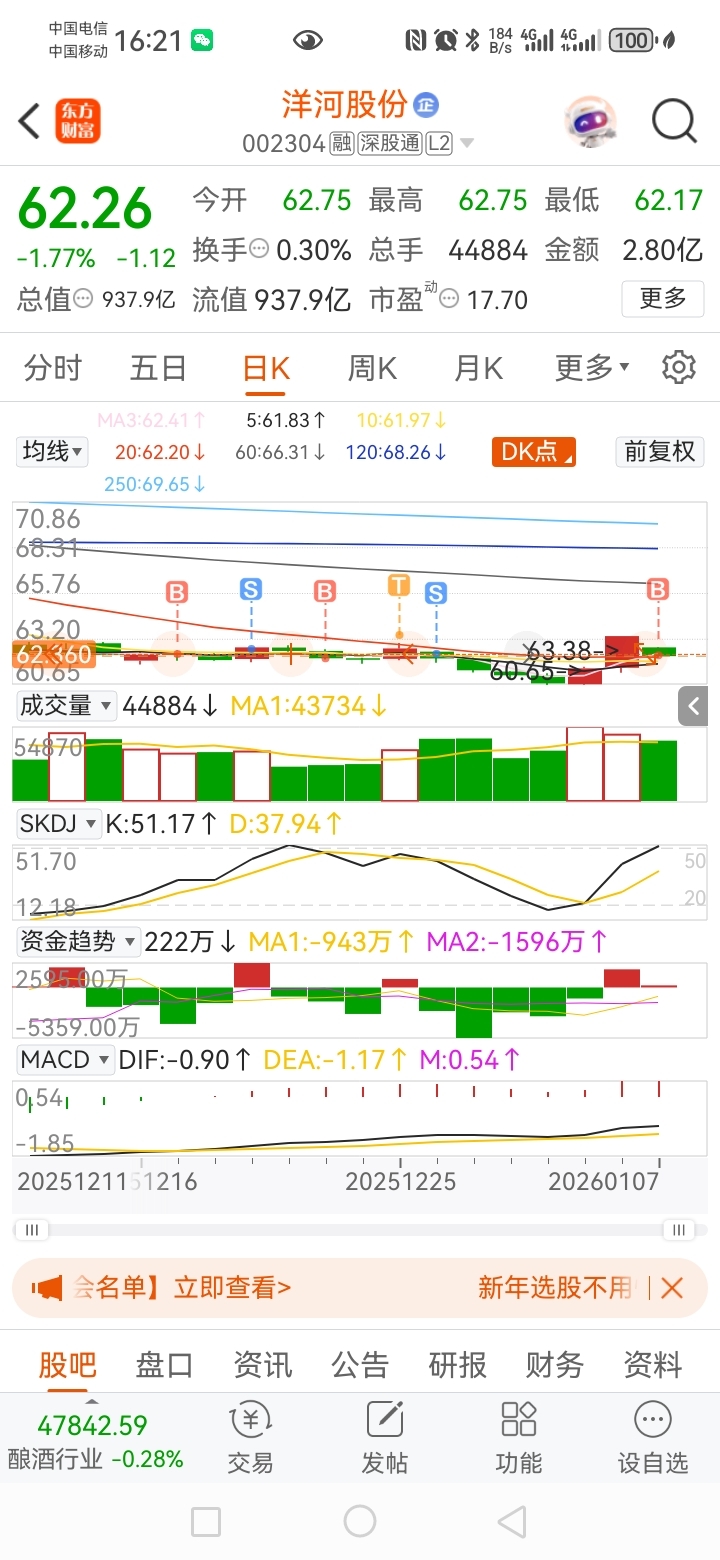Tap the orange T signal marker
Viewport: 720px width, 1560px height.
point(399,585)
